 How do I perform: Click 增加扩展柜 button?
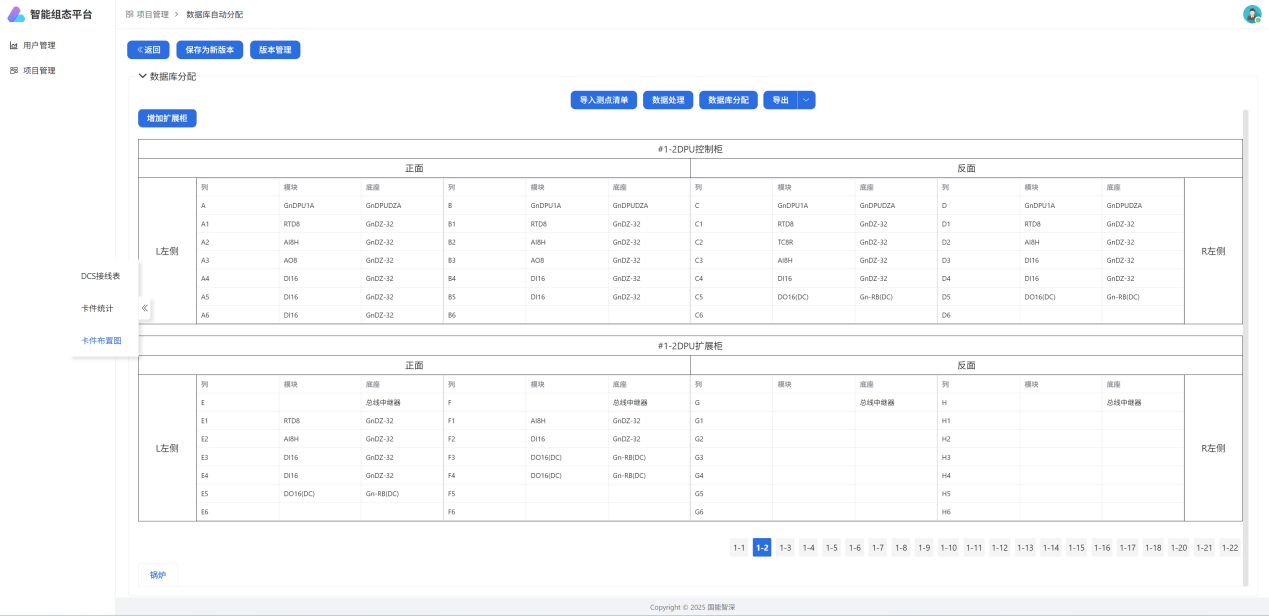(167, 118)
